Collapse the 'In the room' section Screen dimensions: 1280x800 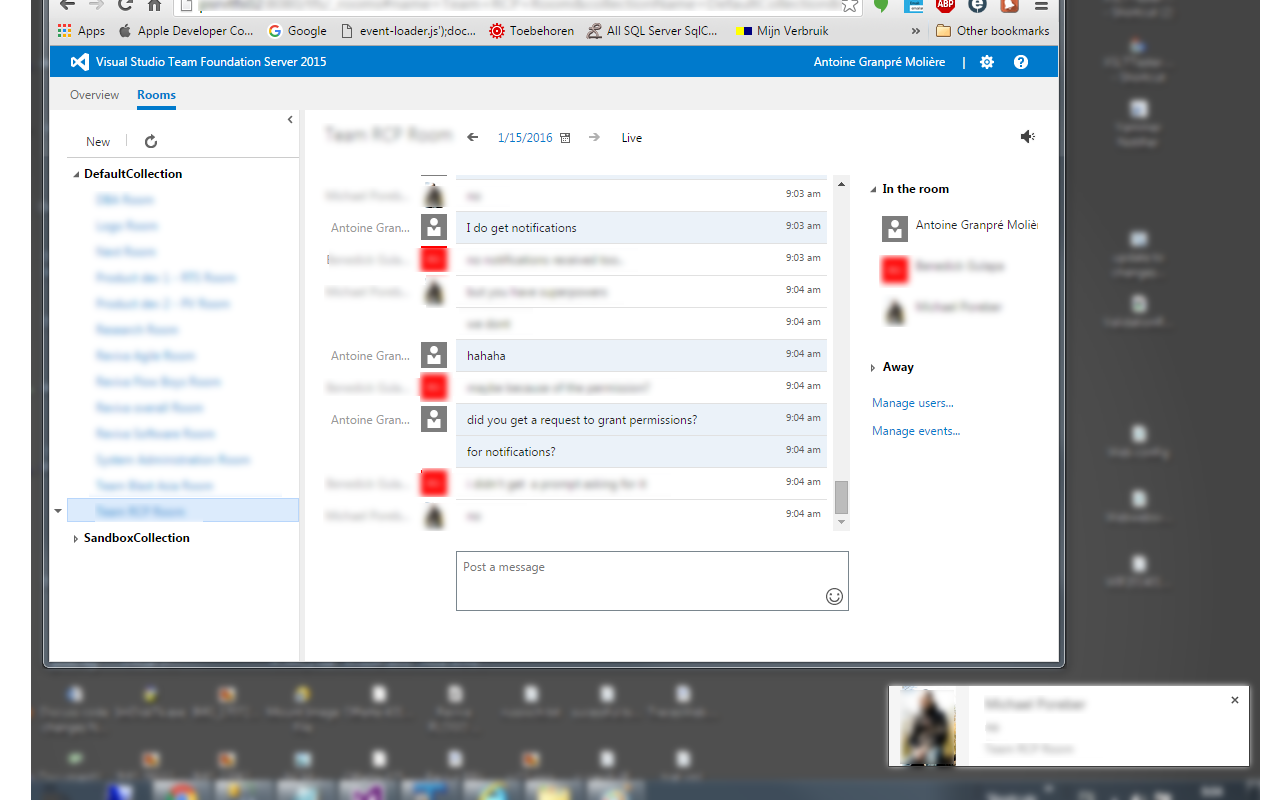(x=874, y=189)
